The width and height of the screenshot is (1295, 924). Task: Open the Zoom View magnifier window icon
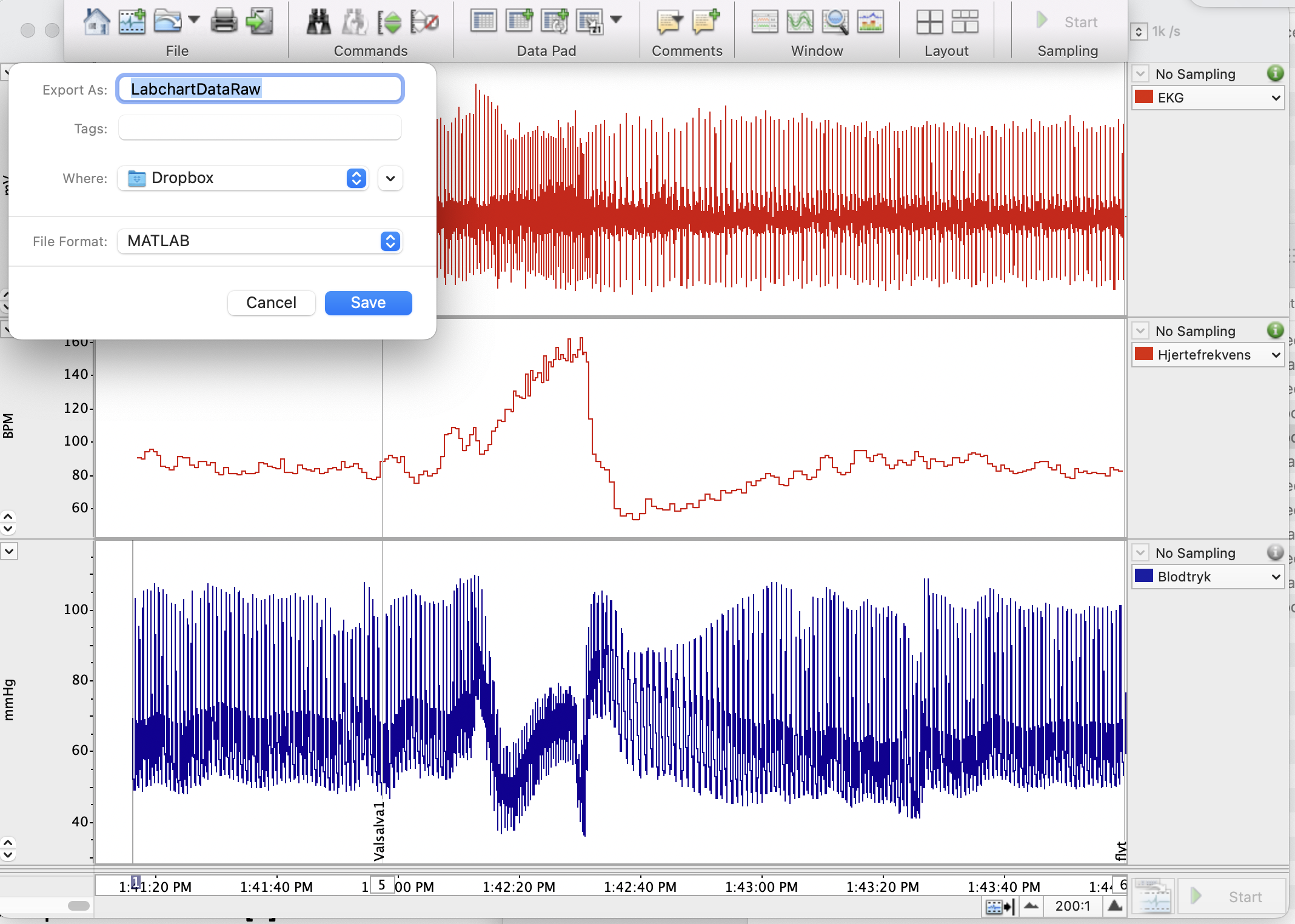click(835, 22)
